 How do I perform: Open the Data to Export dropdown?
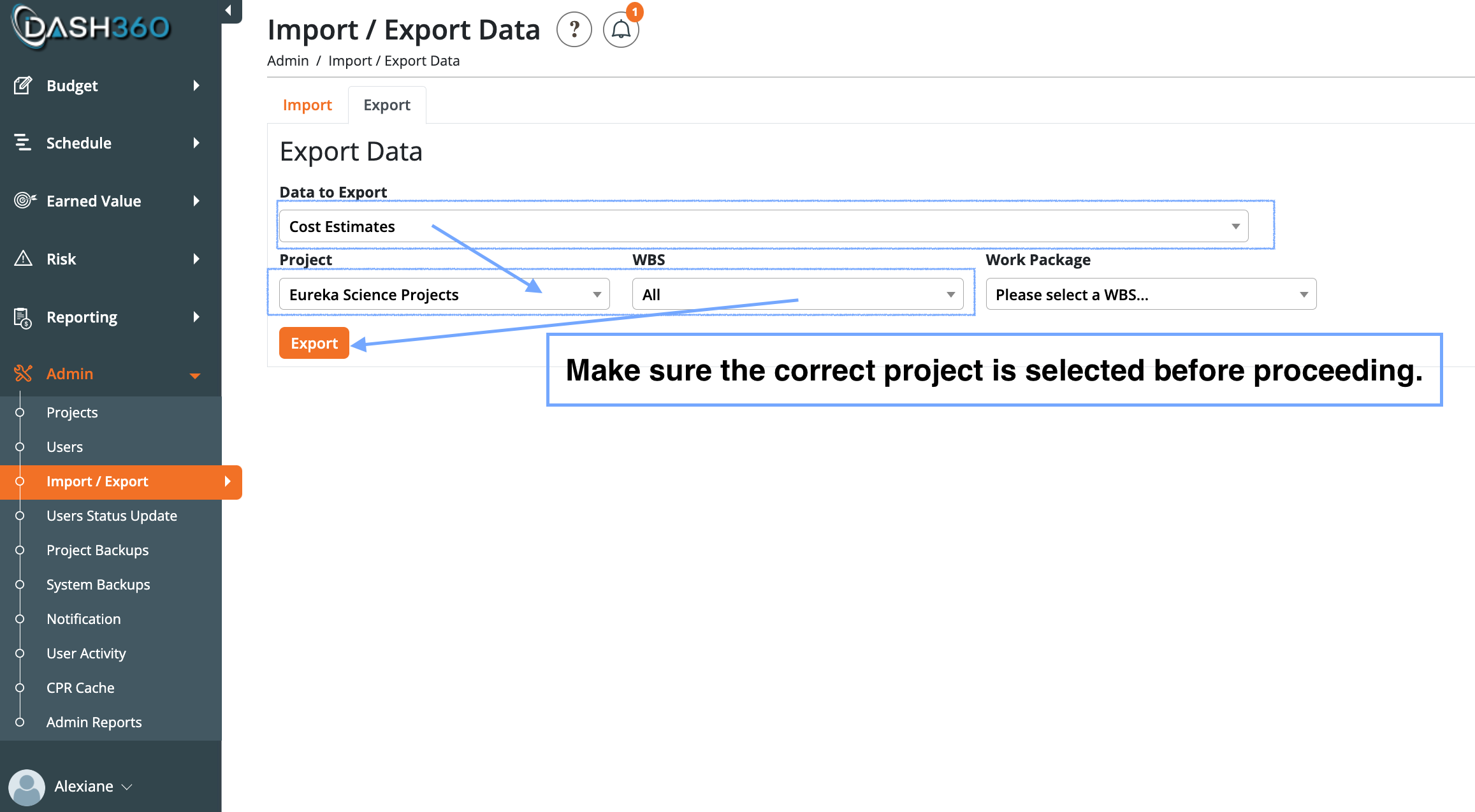[763, 226]
